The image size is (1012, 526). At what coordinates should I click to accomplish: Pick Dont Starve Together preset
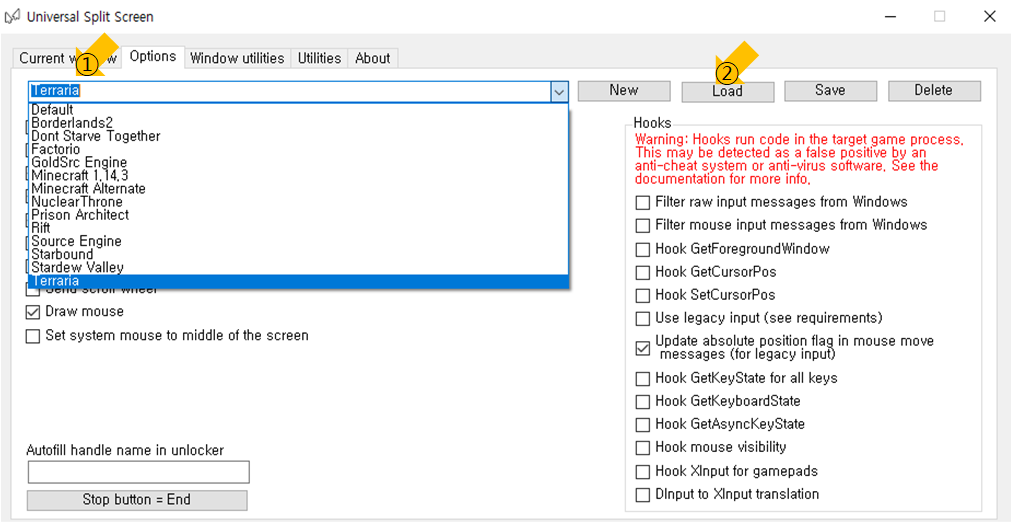click(298, 136)
